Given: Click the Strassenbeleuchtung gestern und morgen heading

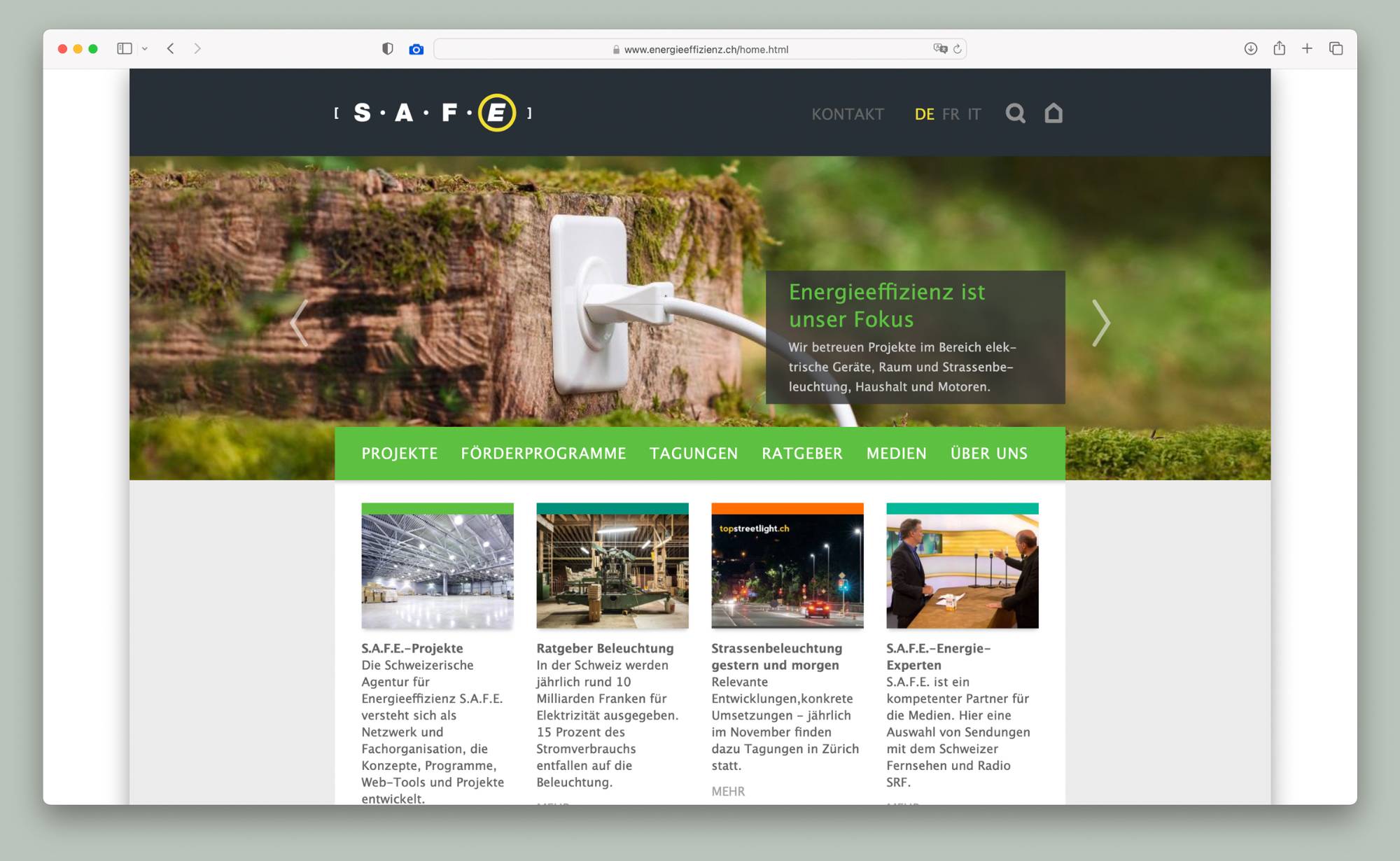Looking at the screenshot, I should pyautogui.click(x=777, y=657).
